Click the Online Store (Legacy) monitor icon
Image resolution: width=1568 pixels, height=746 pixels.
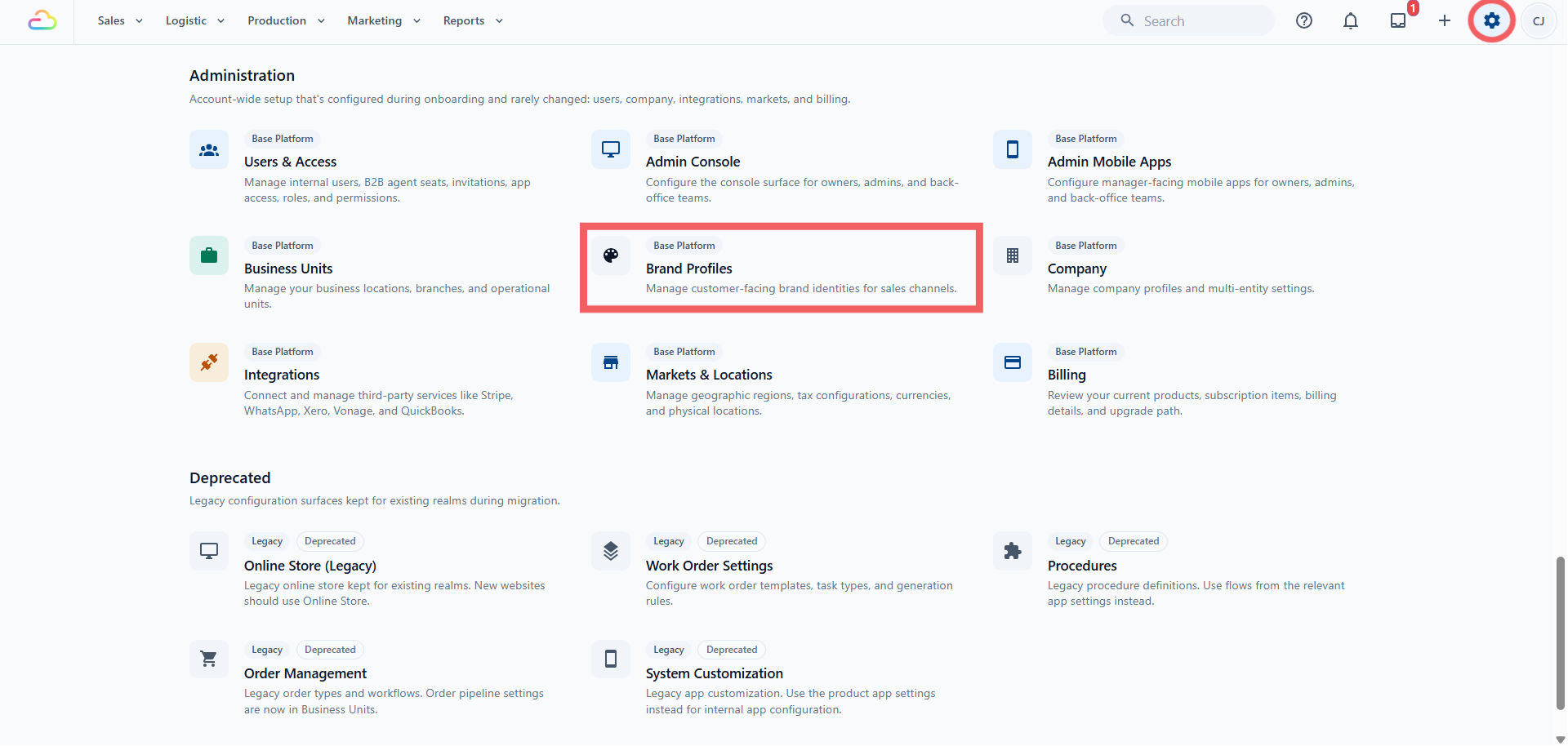(209, 551)
